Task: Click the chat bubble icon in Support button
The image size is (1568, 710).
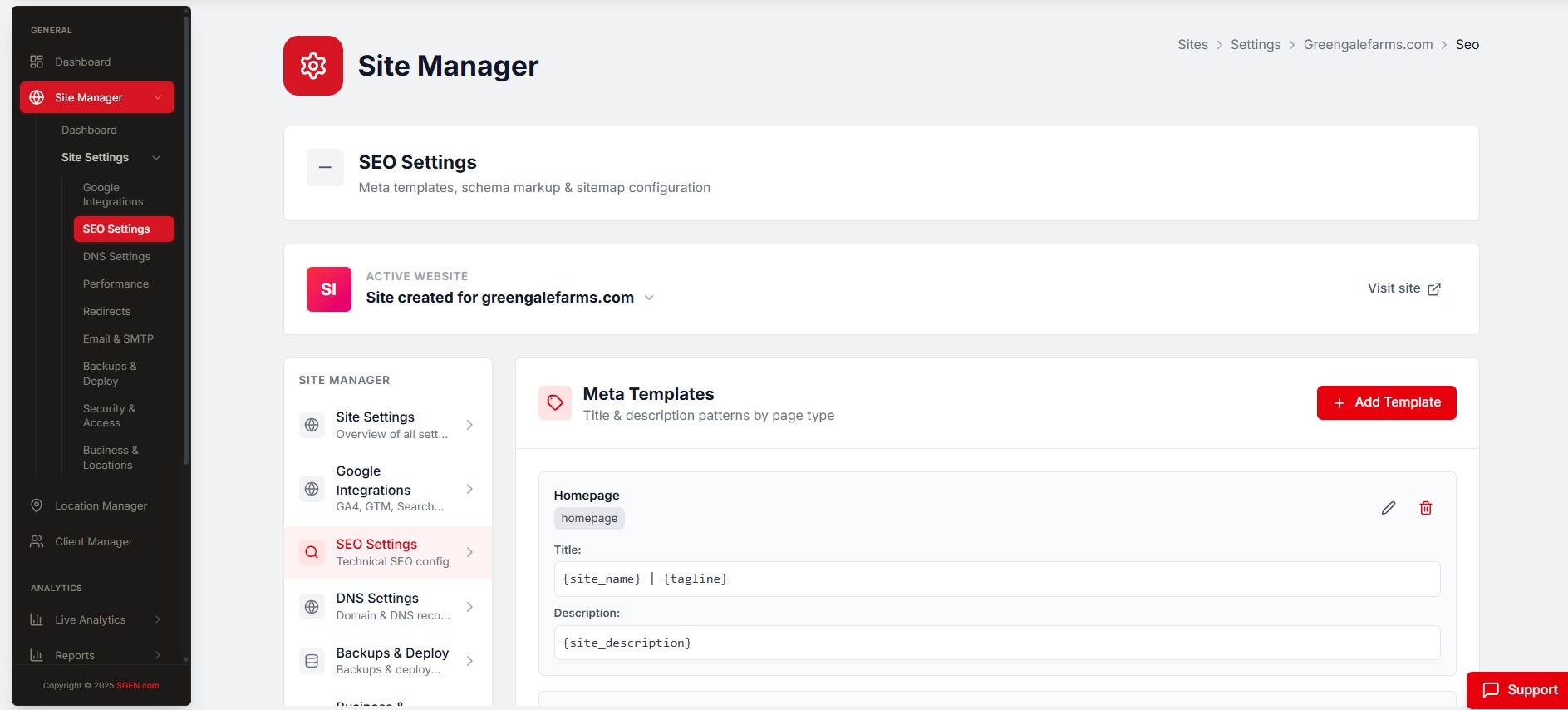Action: [1492, 690]
